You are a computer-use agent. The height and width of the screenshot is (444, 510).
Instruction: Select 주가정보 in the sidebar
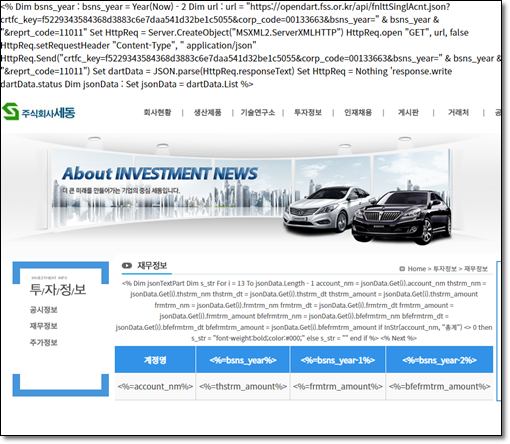44,342
